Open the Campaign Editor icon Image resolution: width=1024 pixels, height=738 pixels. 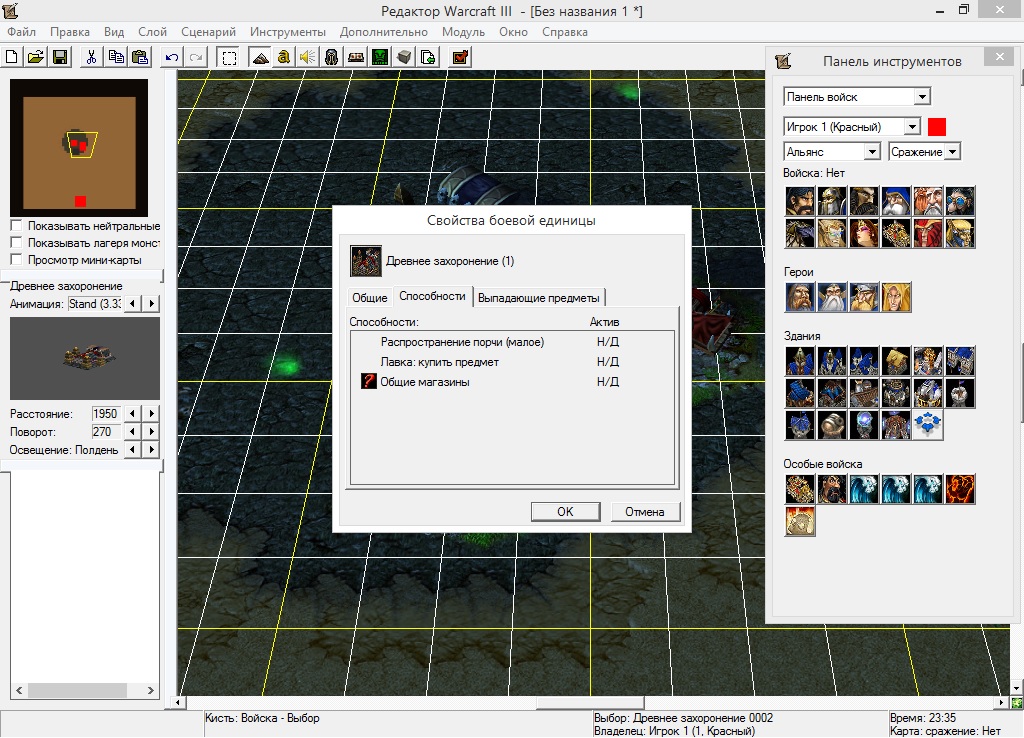tap(356, 57)
